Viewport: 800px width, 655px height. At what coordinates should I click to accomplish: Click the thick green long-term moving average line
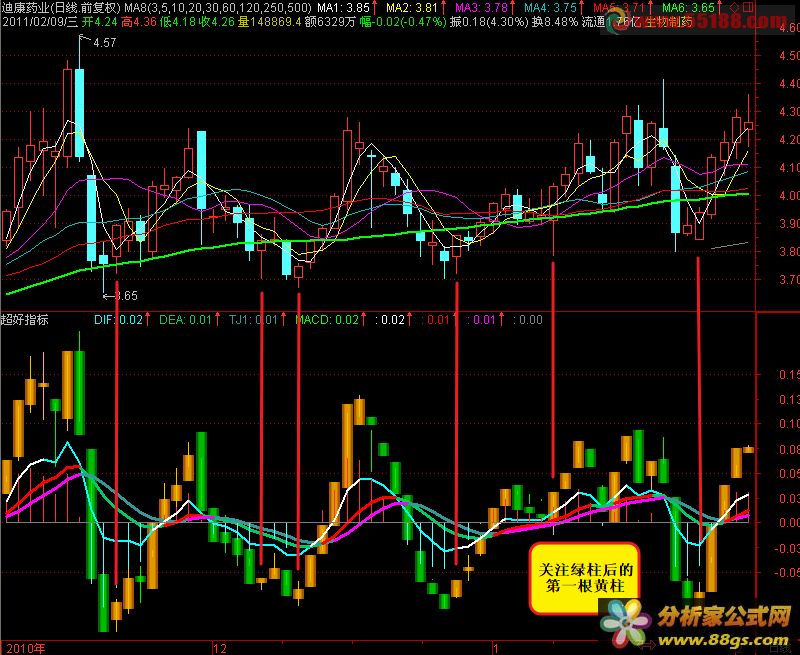378,236
